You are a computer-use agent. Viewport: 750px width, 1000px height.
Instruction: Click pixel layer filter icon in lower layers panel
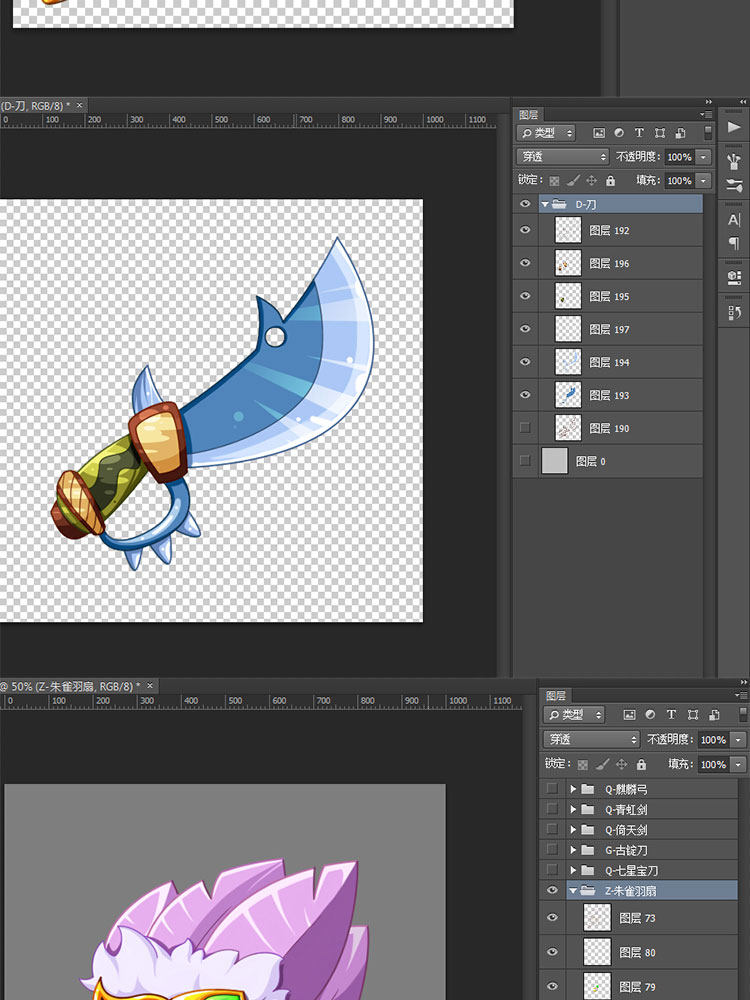click(629, 715)
